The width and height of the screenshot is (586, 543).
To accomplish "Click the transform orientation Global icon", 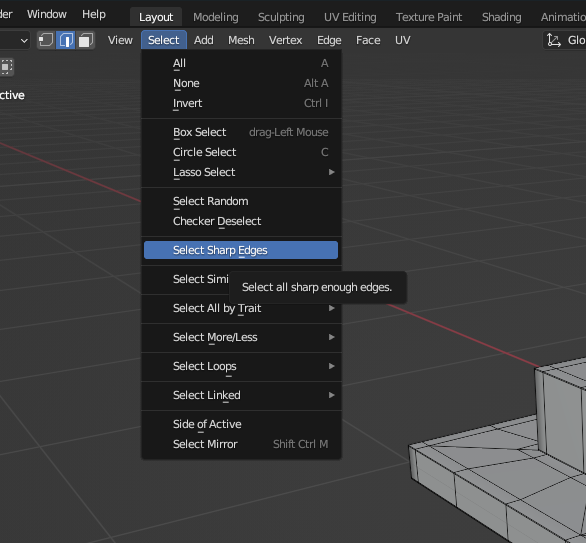I will (554, 40).
